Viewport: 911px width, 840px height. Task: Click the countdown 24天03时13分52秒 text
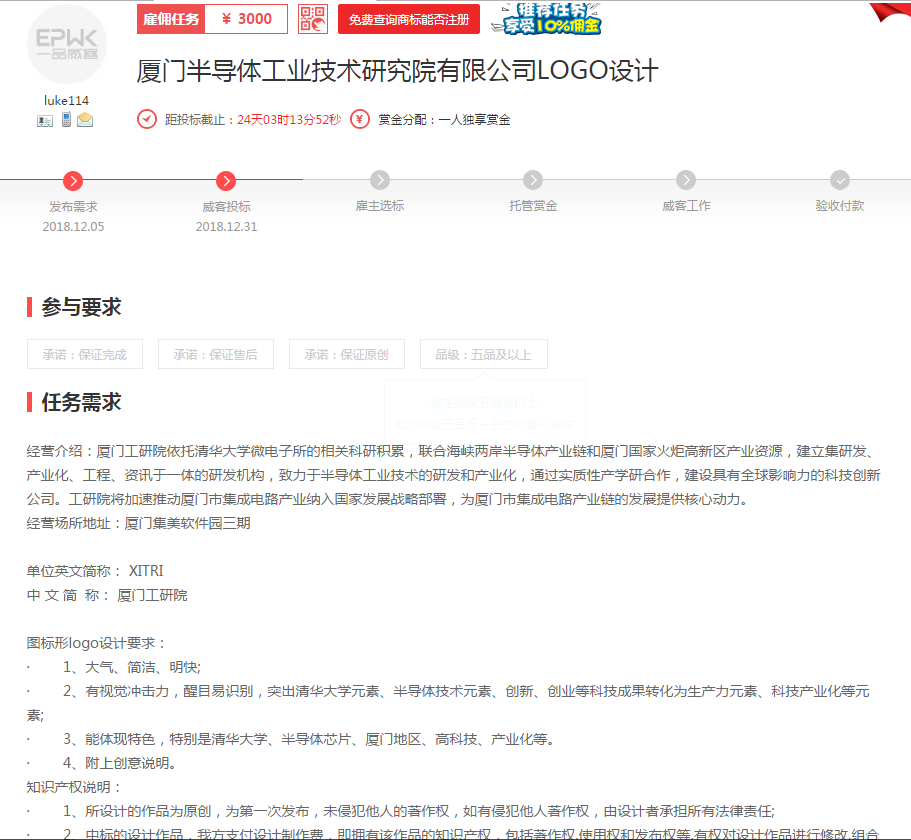pyautogui.click(x=289, y=120)
